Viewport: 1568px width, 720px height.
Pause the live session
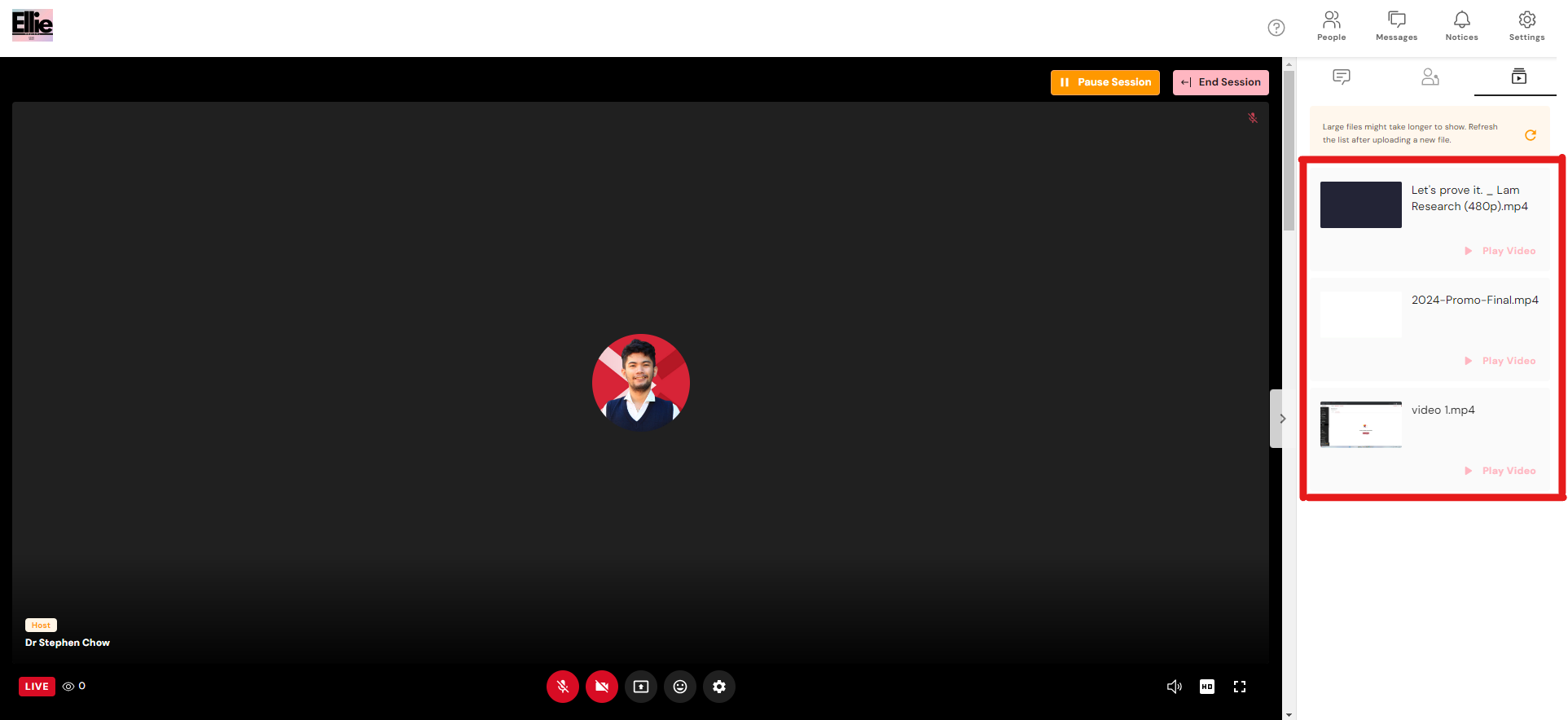click(x=1105, y=82)
